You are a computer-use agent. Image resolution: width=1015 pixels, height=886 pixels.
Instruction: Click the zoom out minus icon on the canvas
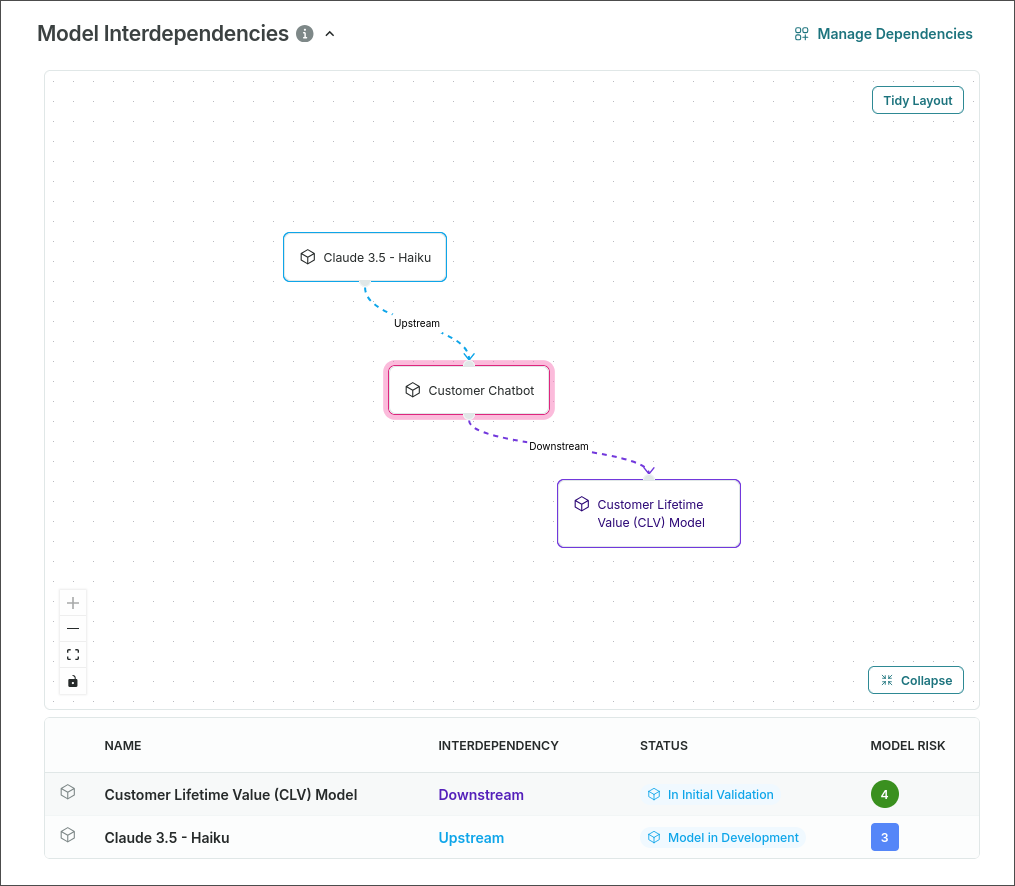point(72,628)
